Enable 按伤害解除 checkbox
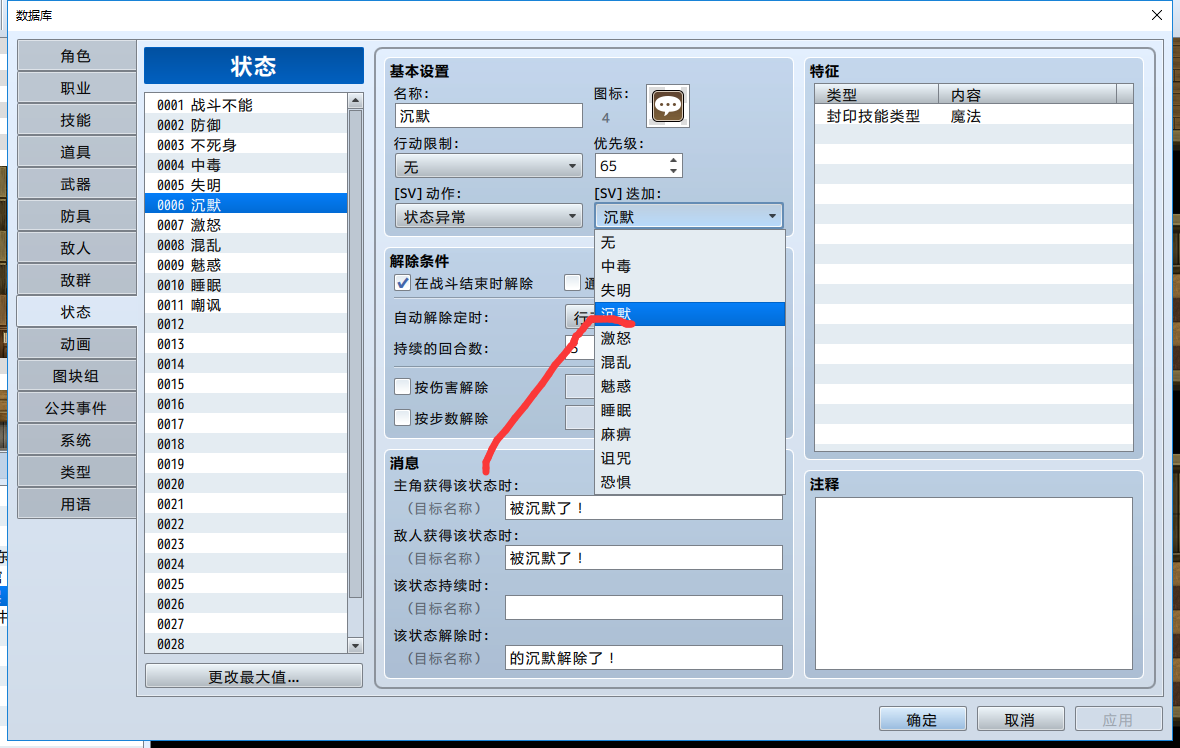1180x748 pixels. [x=403, y=387]
